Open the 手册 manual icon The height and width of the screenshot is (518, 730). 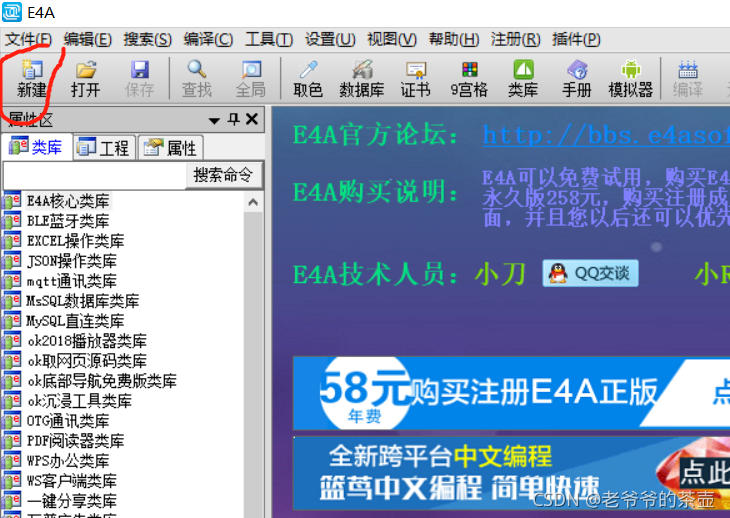(577, 79)
